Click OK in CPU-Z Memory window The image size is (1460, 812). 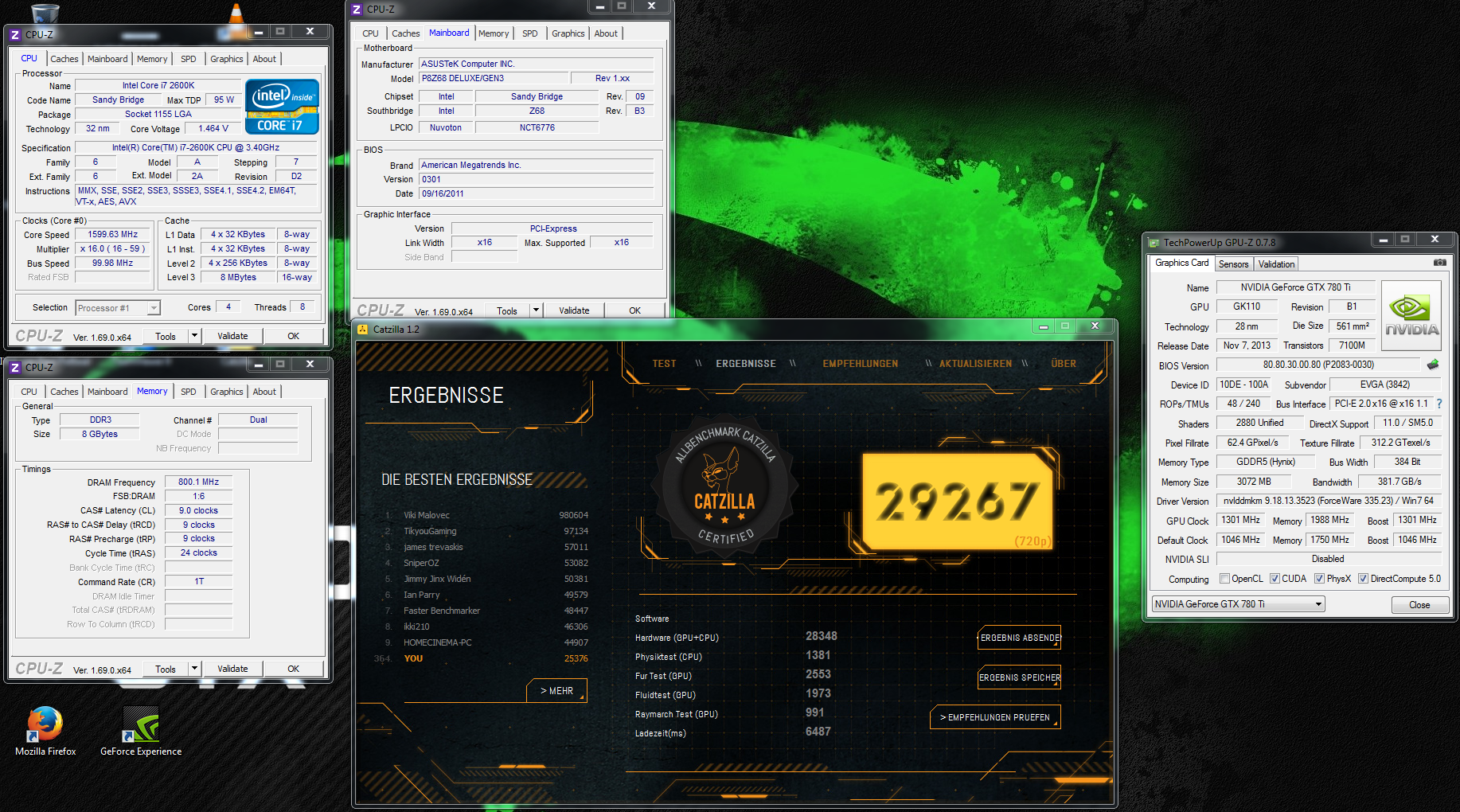pos(293,669)
